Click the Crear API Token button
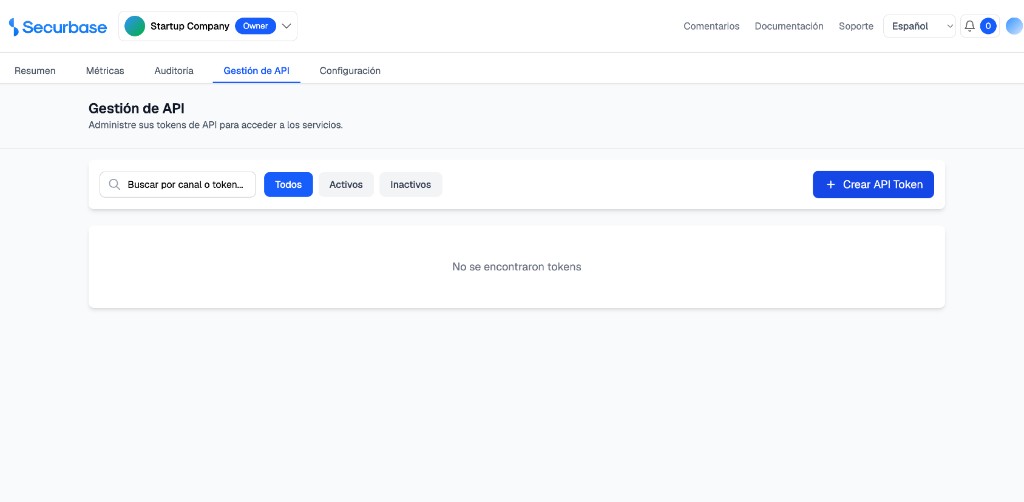 873,185
